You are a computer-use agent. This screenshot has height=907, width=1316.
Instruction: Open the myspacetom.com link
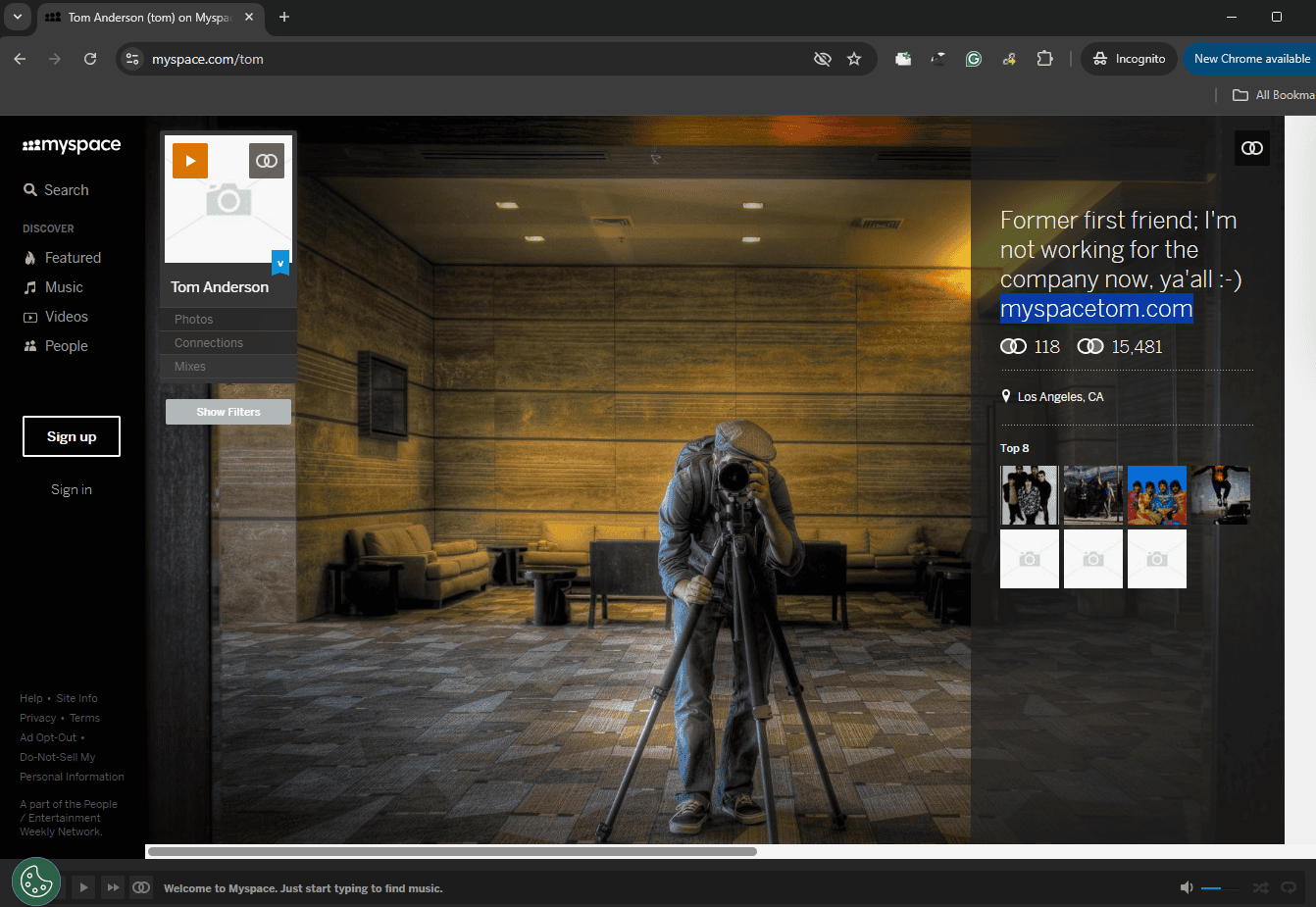tap(1095, 309)
